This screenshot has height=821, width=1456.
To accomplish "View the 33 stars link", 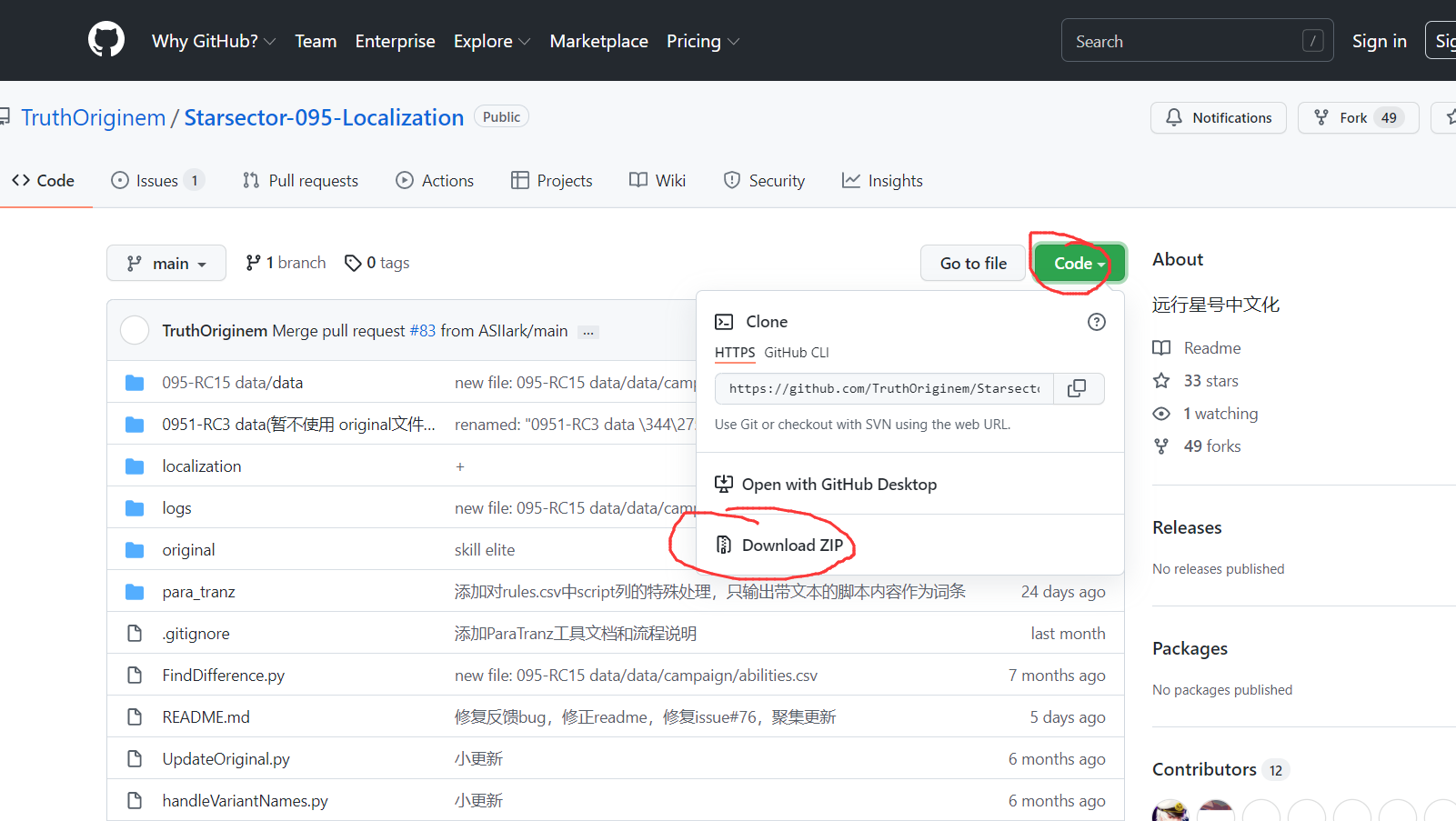I will click(x=1210, y=381).
